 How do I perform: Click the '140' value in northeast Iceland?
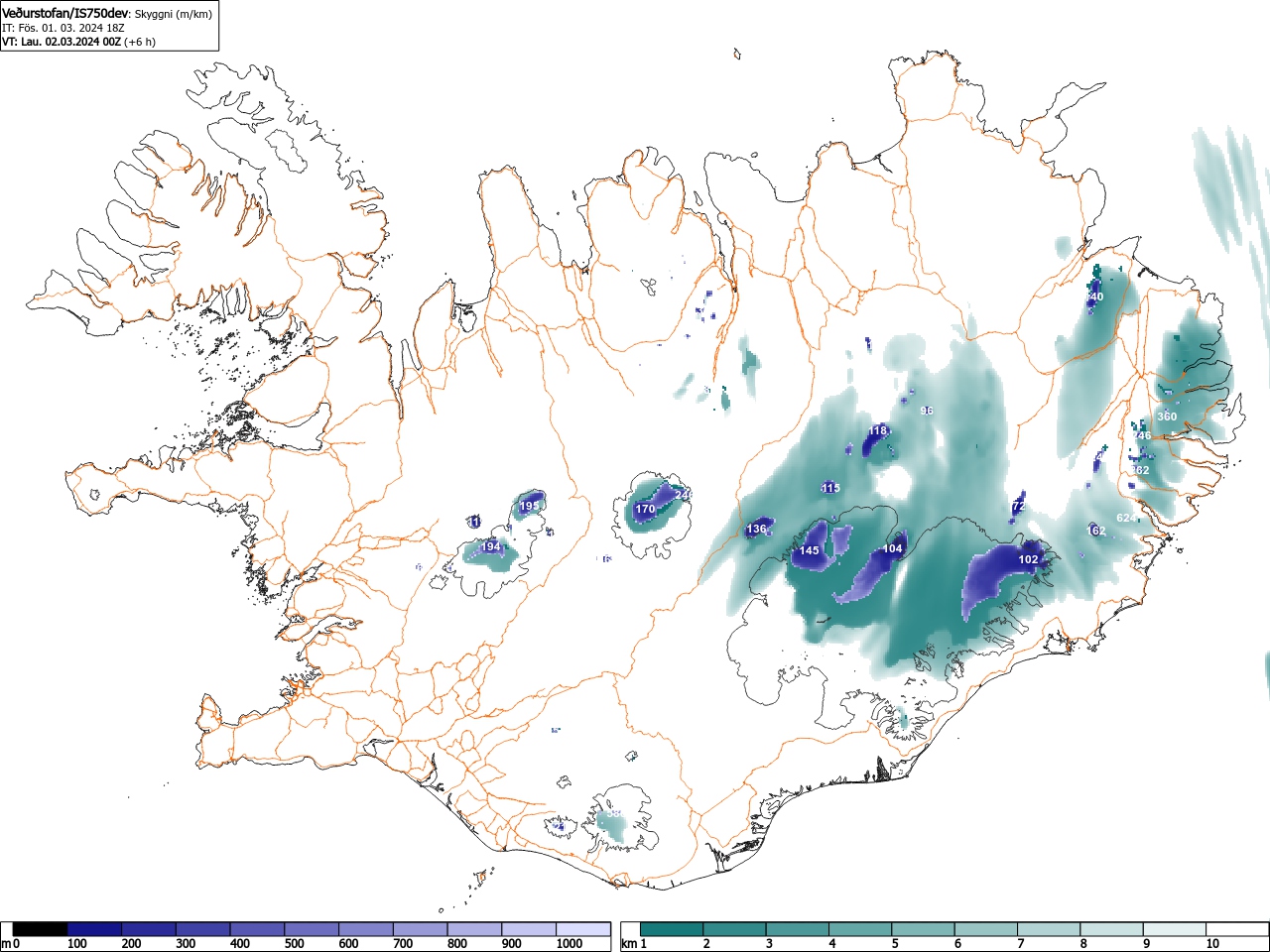[x=1094, y=297]
